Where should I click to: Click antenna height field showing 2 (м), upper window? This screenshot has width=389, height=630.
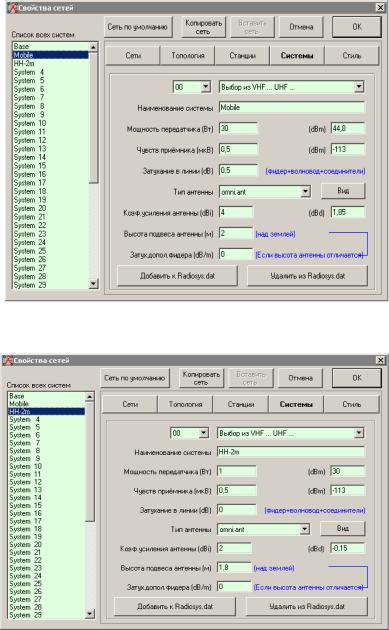click(236, 233)
